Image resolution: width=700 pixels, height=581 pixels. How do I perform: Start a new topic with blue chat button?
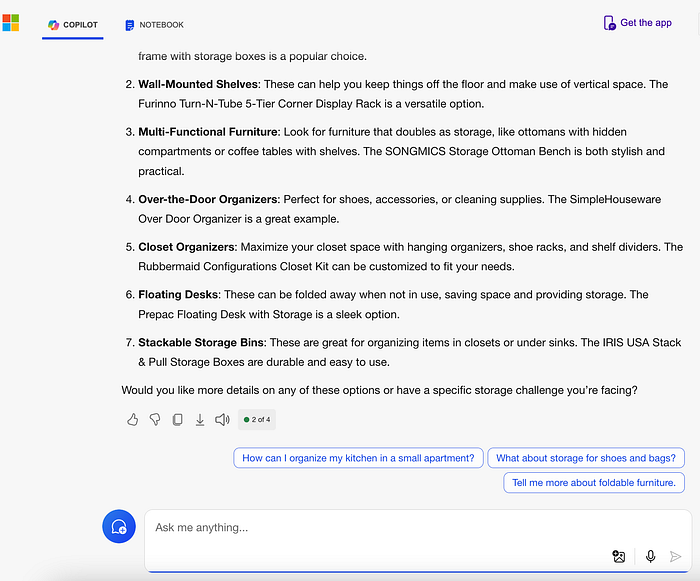(x=119, y=527)
